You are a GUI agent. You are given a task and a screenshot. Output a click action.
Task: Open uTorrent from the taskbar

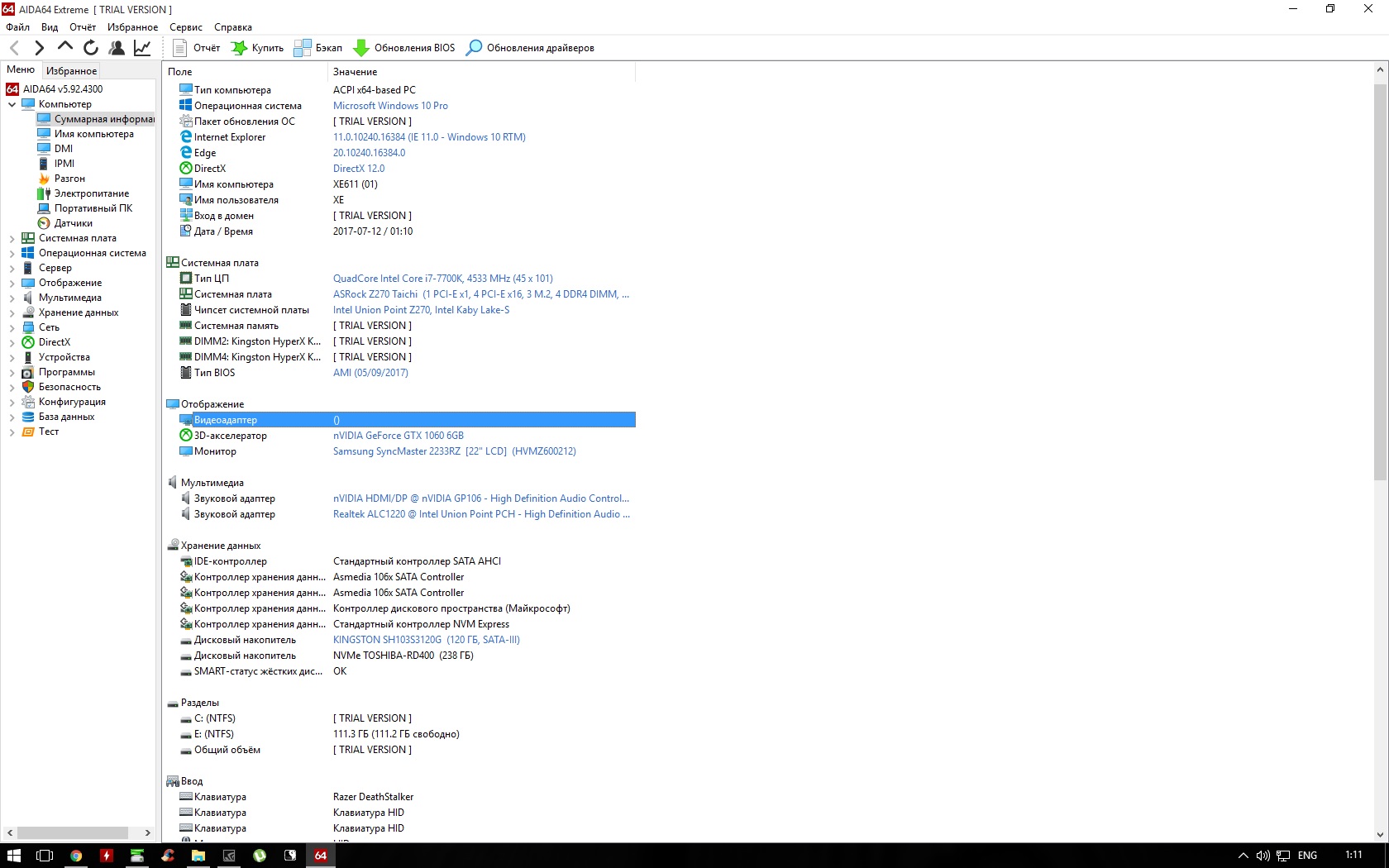pyautogui.click(x=260, y=856)
